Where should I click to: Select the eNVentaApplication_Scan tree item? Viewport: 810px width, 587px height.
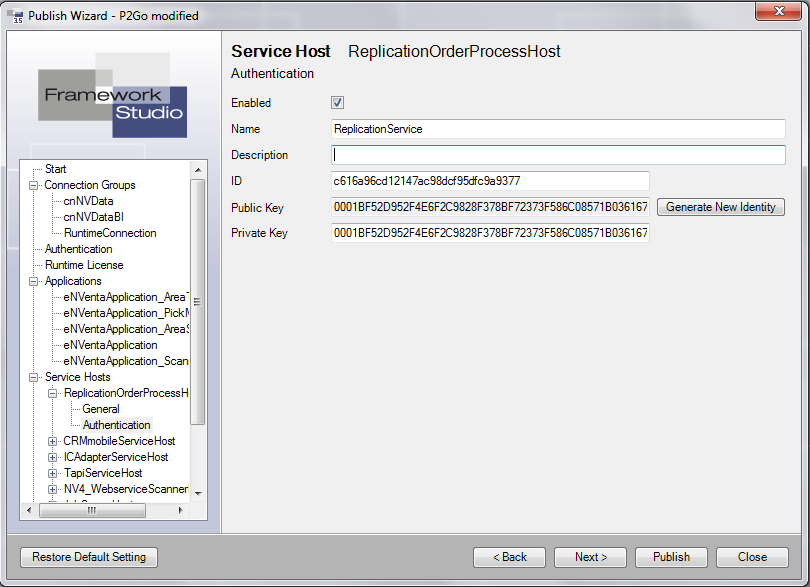[x=126, y=361]
